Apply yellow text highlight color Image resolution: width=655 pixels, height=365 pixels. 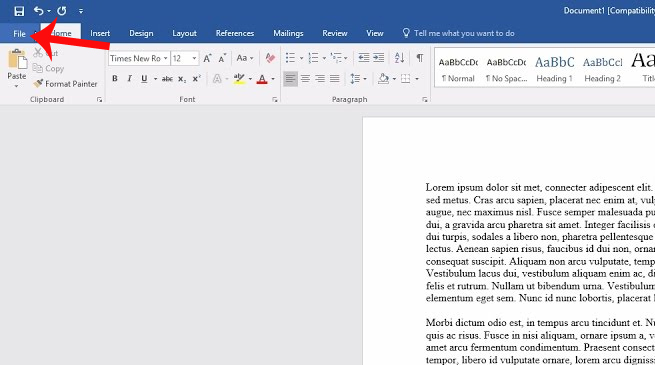tap(239, 79)
